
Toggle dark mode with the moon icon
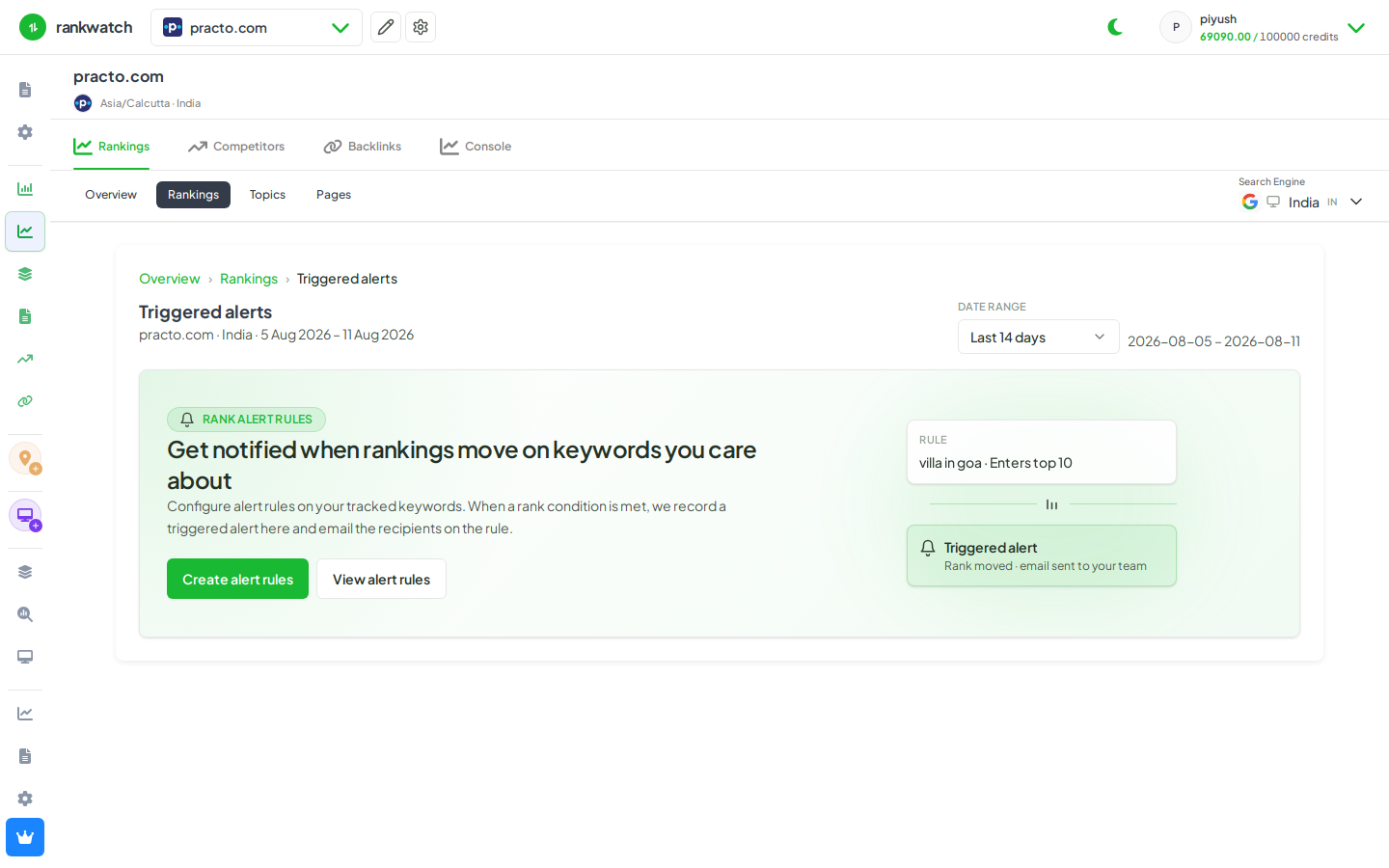[1115, 27]
